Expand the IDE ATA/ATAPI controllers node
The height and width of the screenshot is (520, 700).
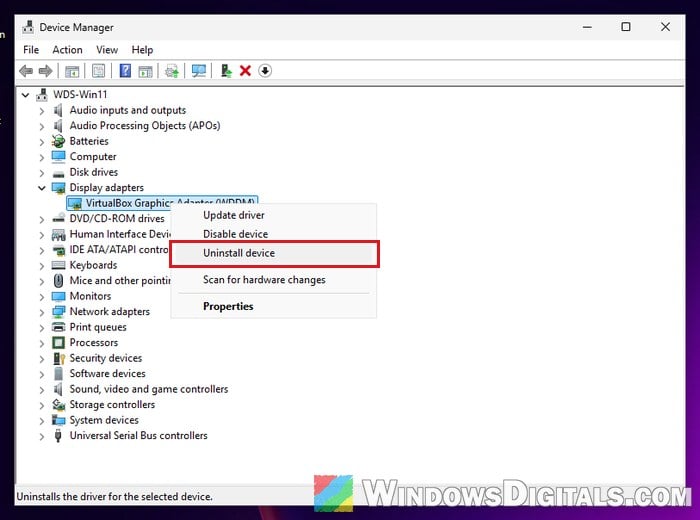(42, 250)
